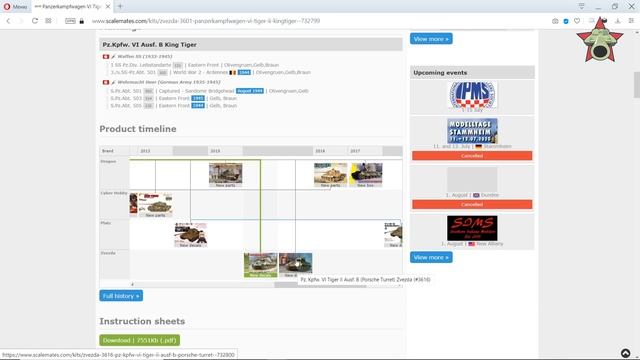
Task: Close the Panzerkampfwagen browser tab
Action: point(108,7)
